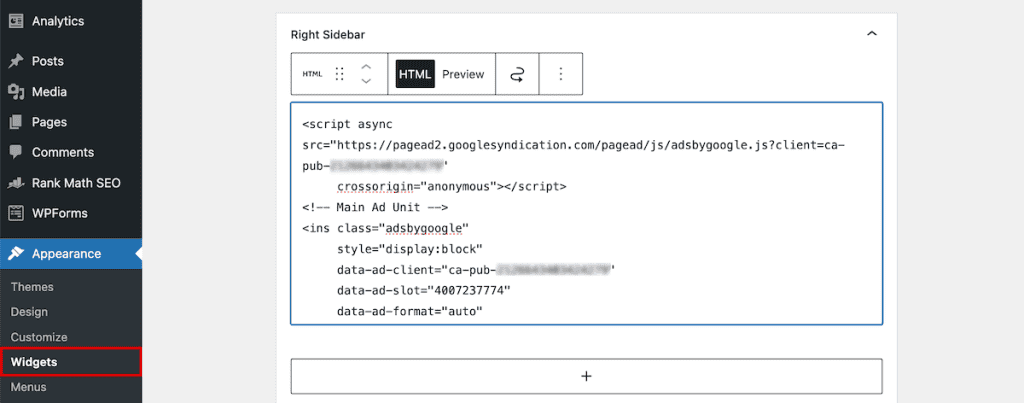
Task: Click the Rank Math SEO icon
Action: point(16,184)
